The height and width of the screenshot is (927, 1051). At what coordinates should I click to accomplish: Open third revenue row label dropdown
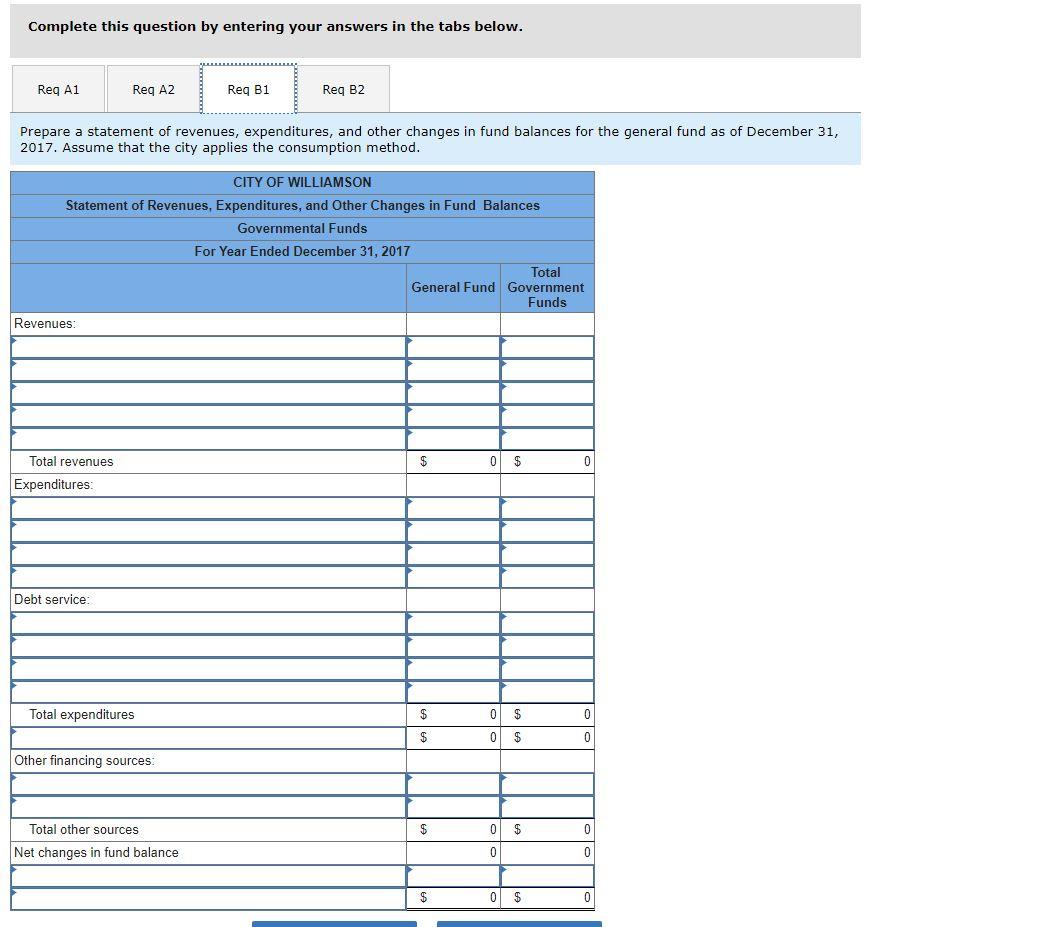coord(208,393)
